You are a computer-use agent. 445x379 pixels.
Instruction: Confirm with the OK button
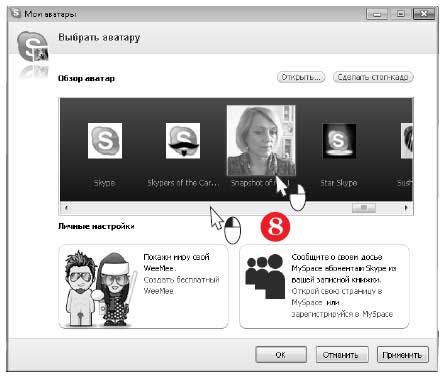[281, 355]
